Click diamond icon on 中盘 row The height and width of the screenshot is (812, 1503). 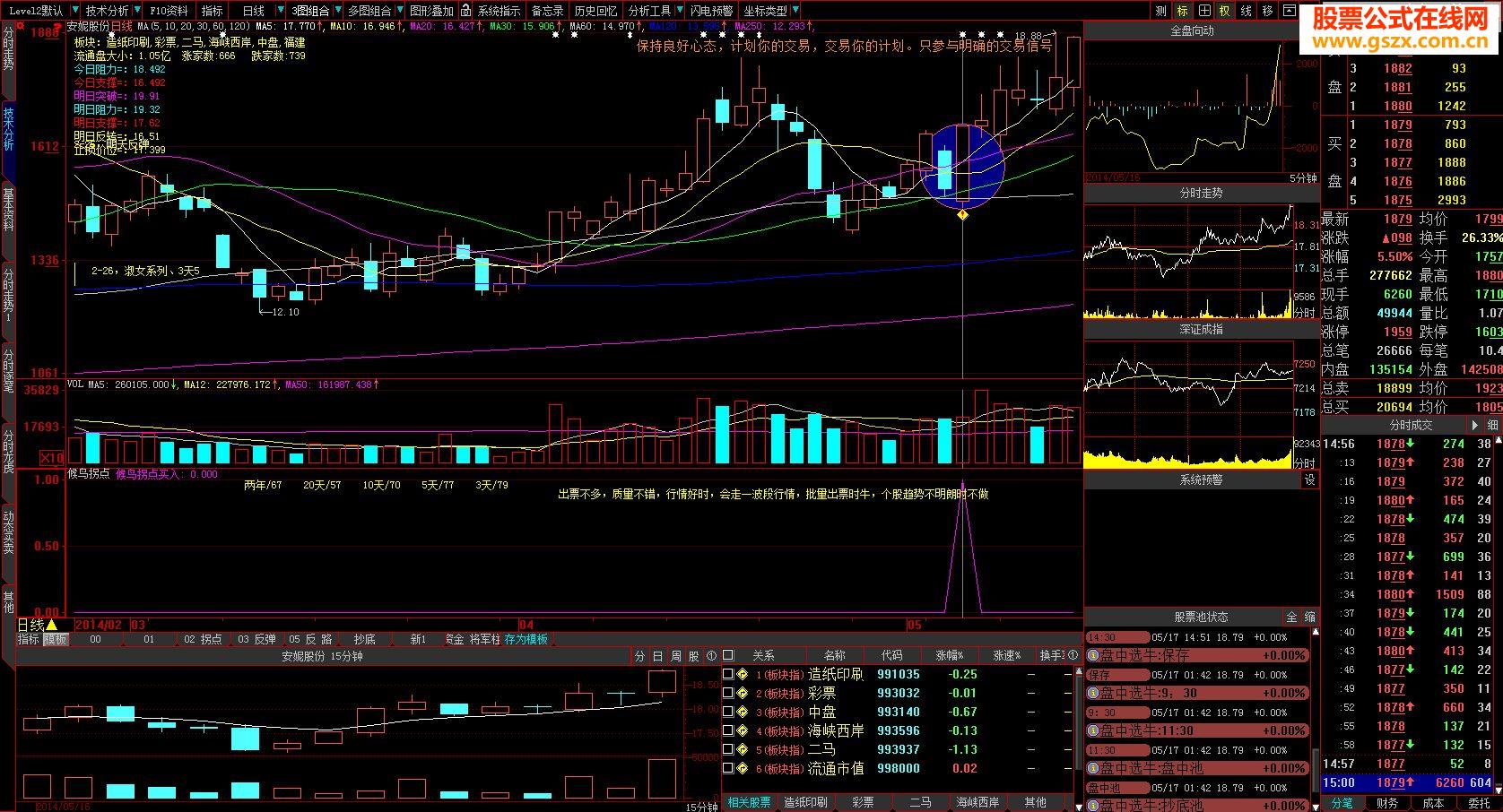click(743, 712)
